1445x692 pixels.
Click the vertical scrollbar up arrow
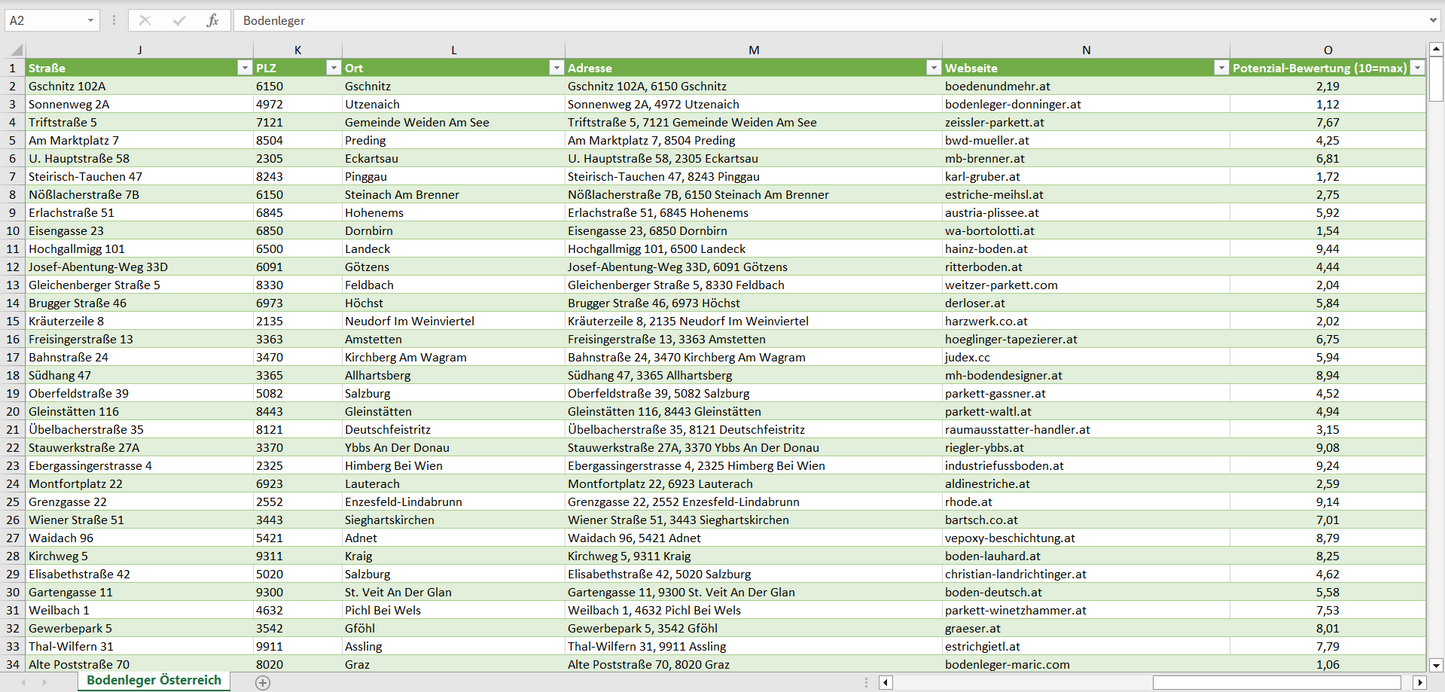tap(1436, 50)
